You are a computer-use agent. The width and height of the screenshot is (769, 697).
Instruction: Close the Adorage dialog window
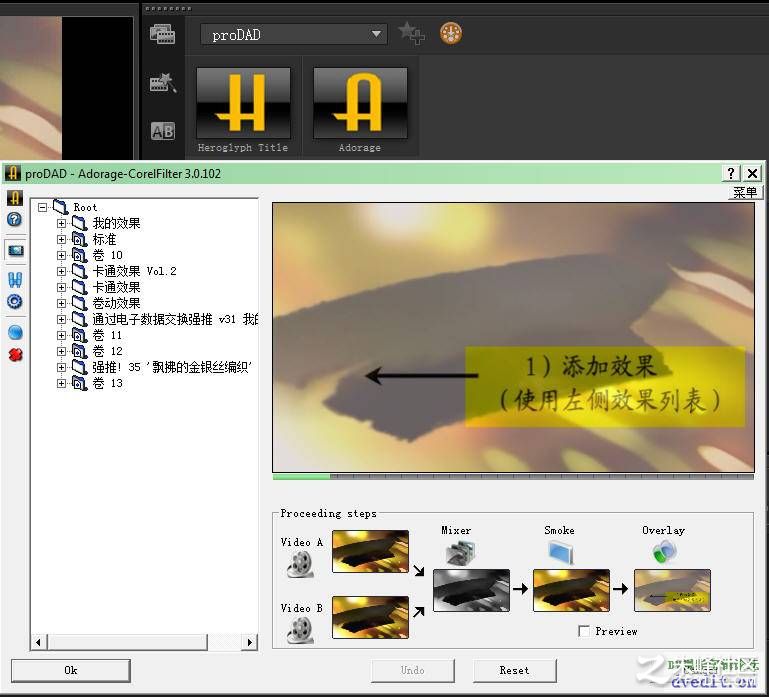pos(752,173)
